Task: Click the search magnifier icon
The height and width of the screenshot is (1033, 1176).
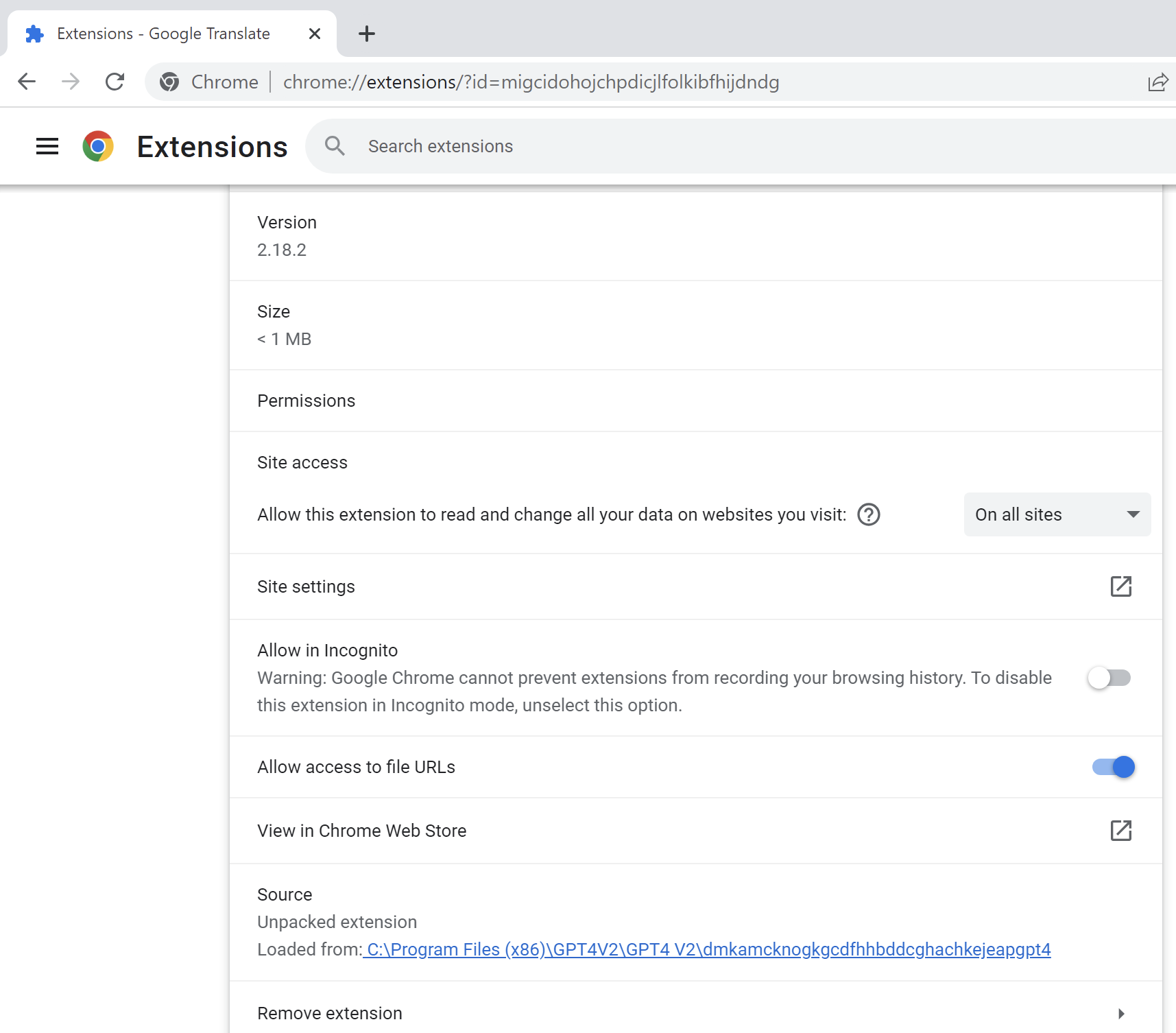Action: (x=335, y=146)
